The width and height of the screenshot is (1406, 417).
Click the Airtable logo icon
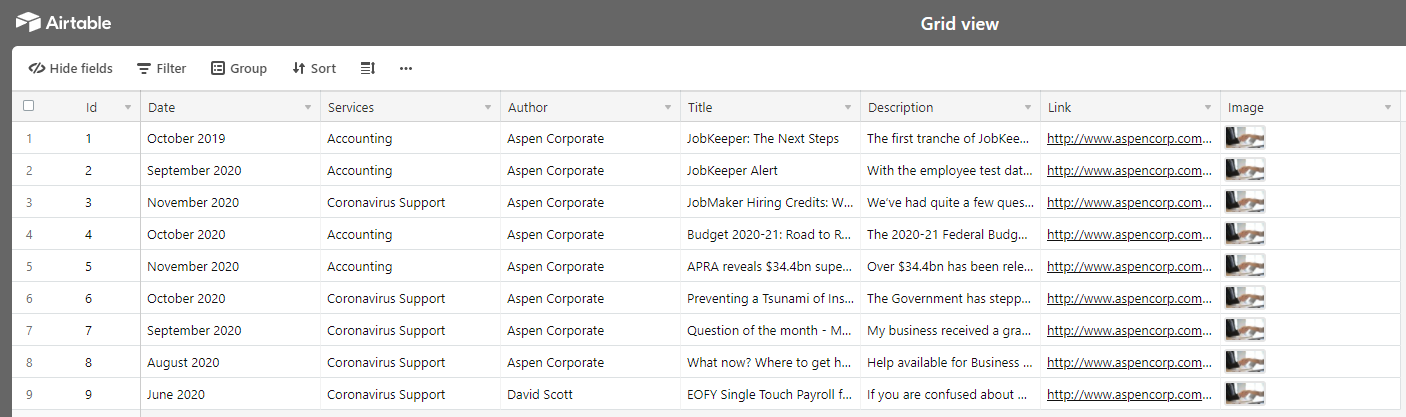coord(28,22)
